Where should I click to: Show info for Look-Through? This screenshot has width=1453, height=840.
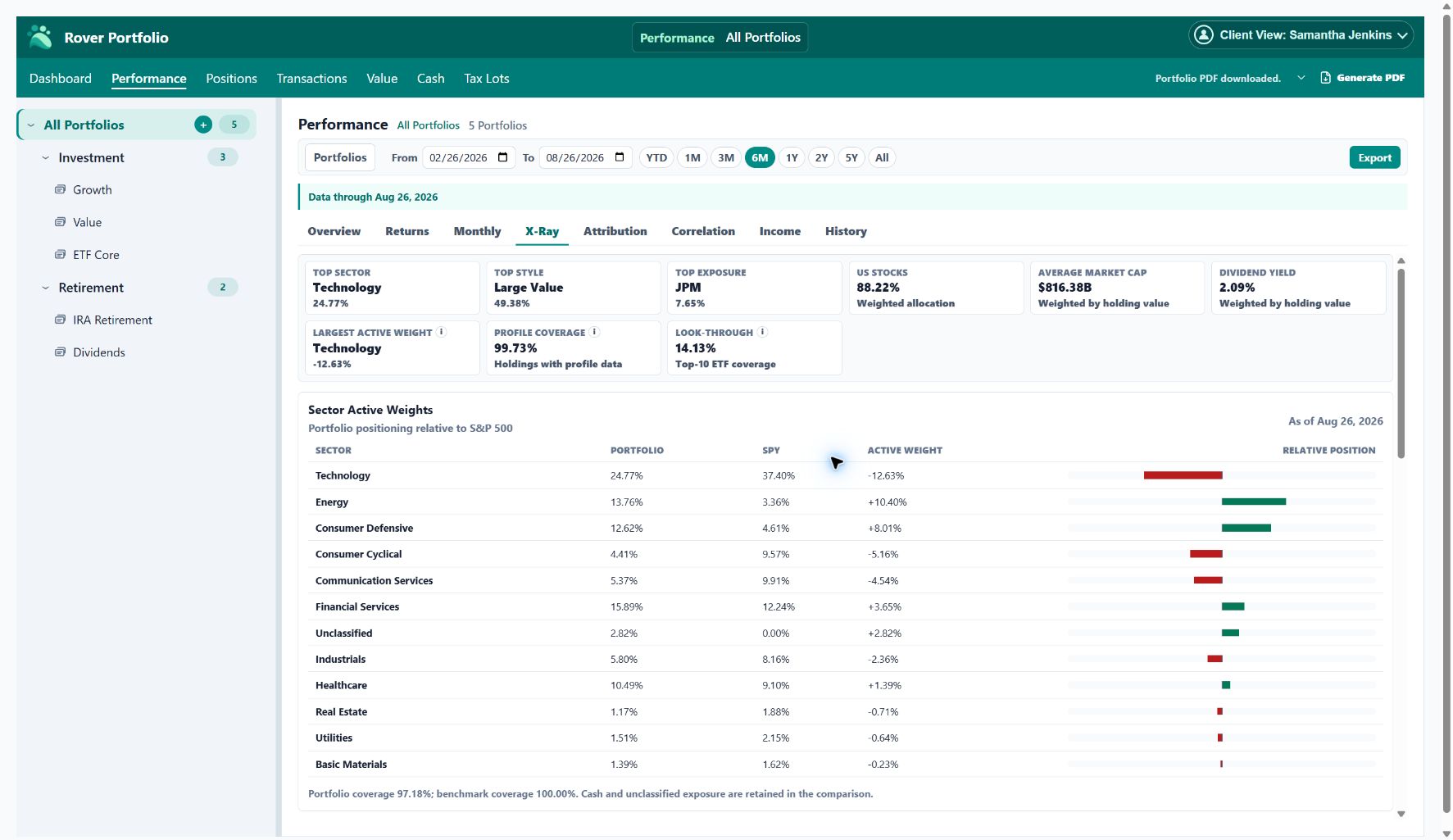point(762,332)
